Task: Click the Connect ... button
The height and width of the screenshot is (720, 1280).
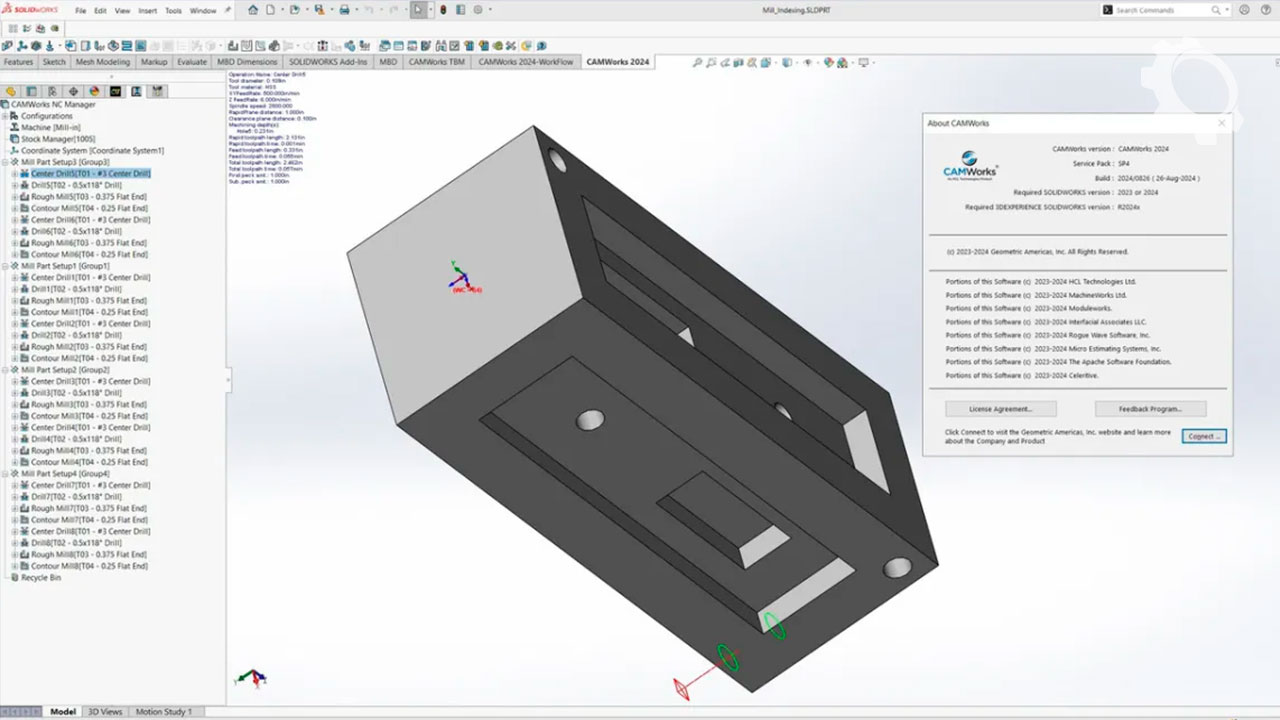Action: (1203, 436)
